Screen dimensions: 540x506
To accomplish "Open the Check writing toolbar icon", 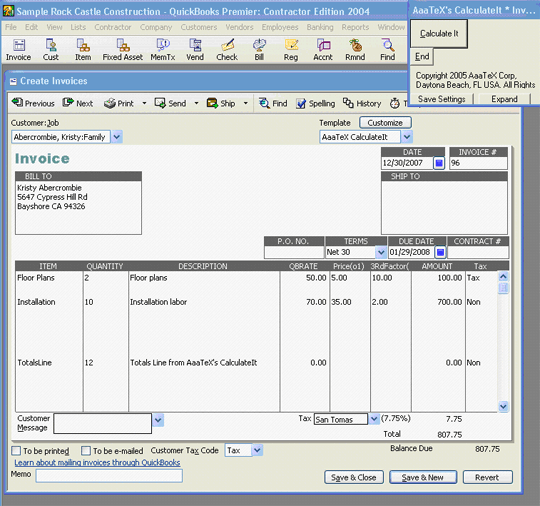I will tap(227, 50).
